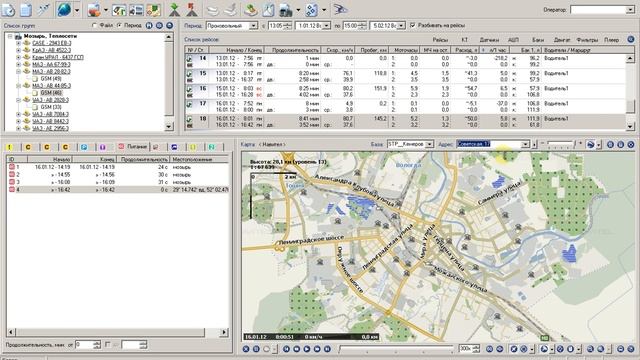The width and height of the screenshot is (640, 360).
Task: Open the Питание events tab
Action: tap(133, 147)
